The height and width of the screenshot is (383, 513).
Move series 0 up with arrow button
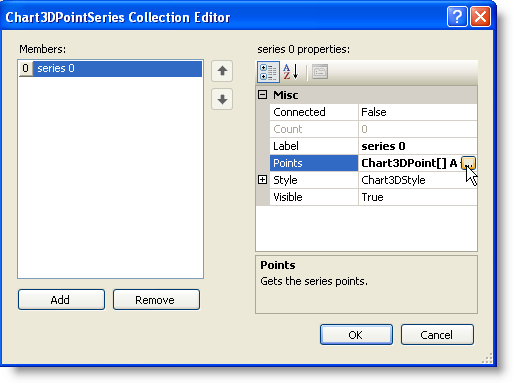tap(222, 71)
